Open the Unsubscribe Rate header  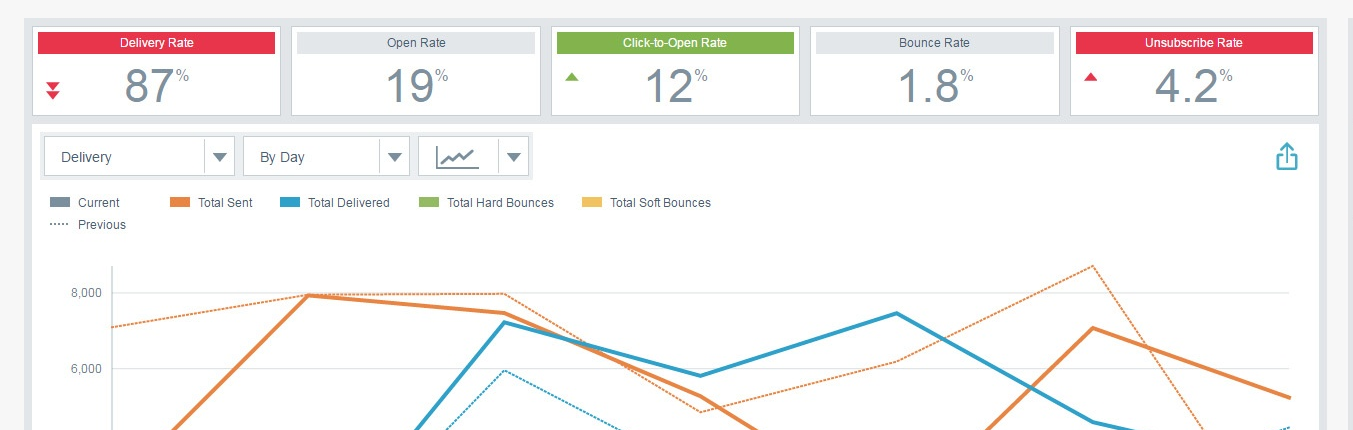1193,43
